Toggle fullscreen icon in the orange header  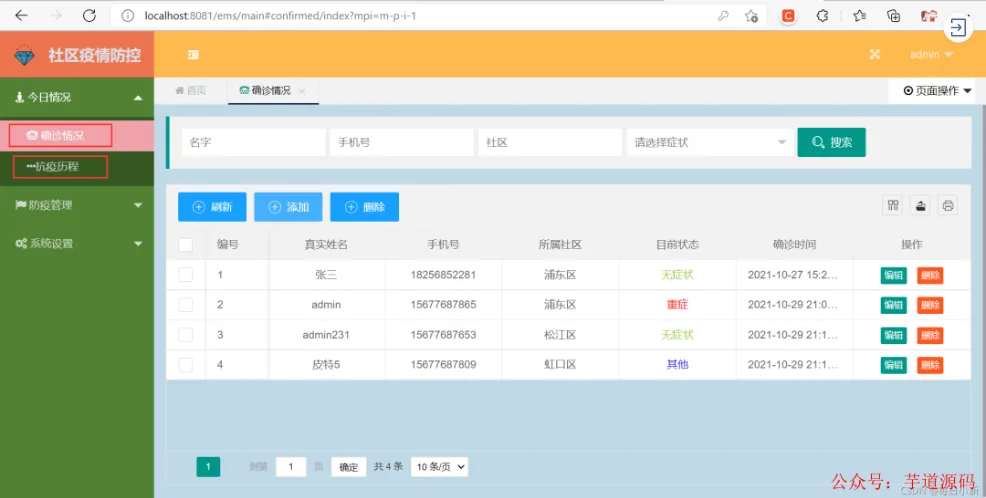point(874,55)
